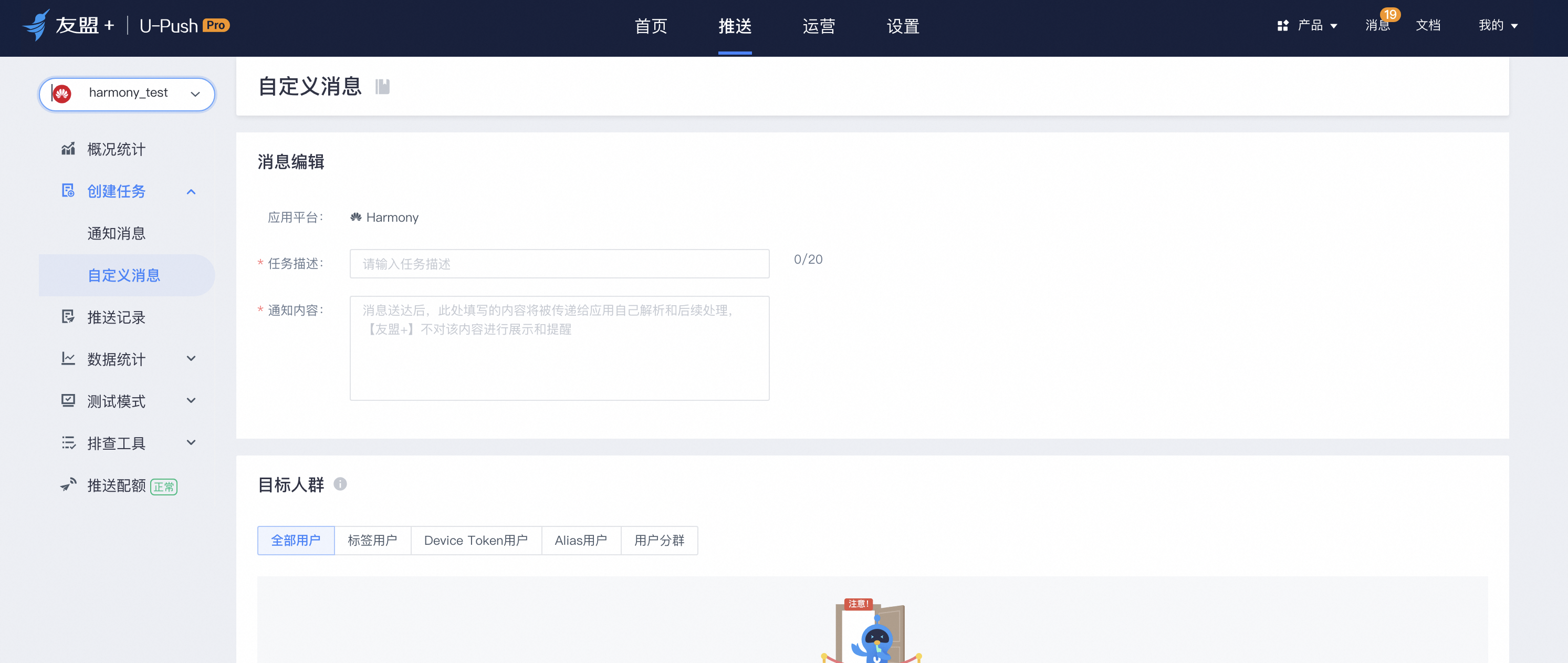Click the book icon beside 自定义消息 title
Viewport: 1568px width, 663px height.
coord(382,87)
